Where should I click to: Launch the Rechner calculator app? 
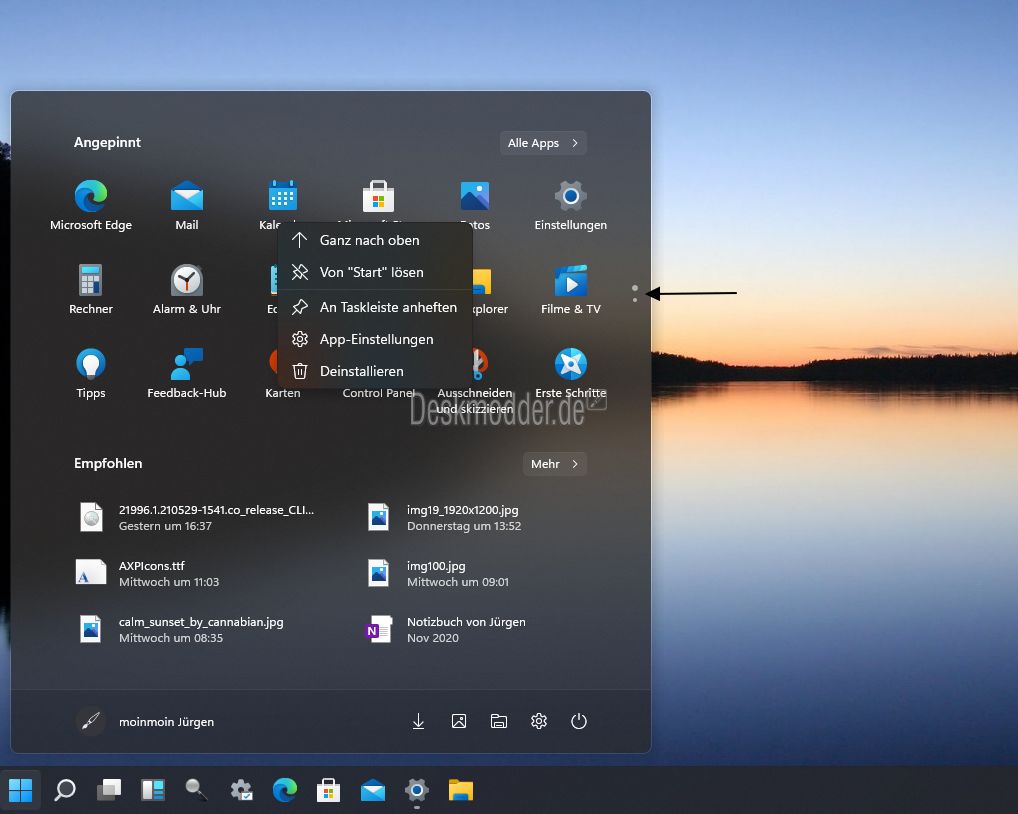coord(91,290)
